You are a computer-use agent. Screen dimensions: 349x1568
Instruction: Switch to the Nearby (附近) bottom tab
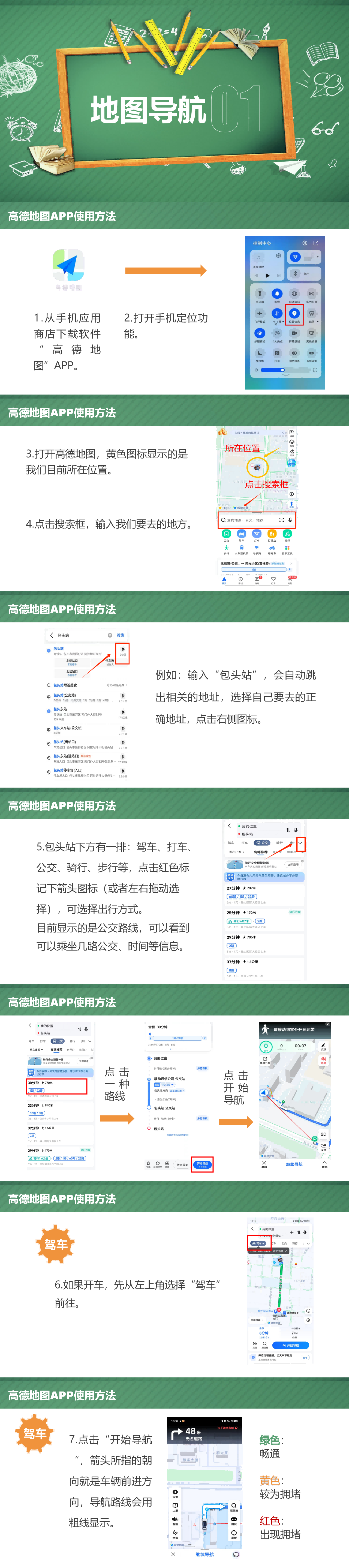pyautogui.click(x=241, y=581)
